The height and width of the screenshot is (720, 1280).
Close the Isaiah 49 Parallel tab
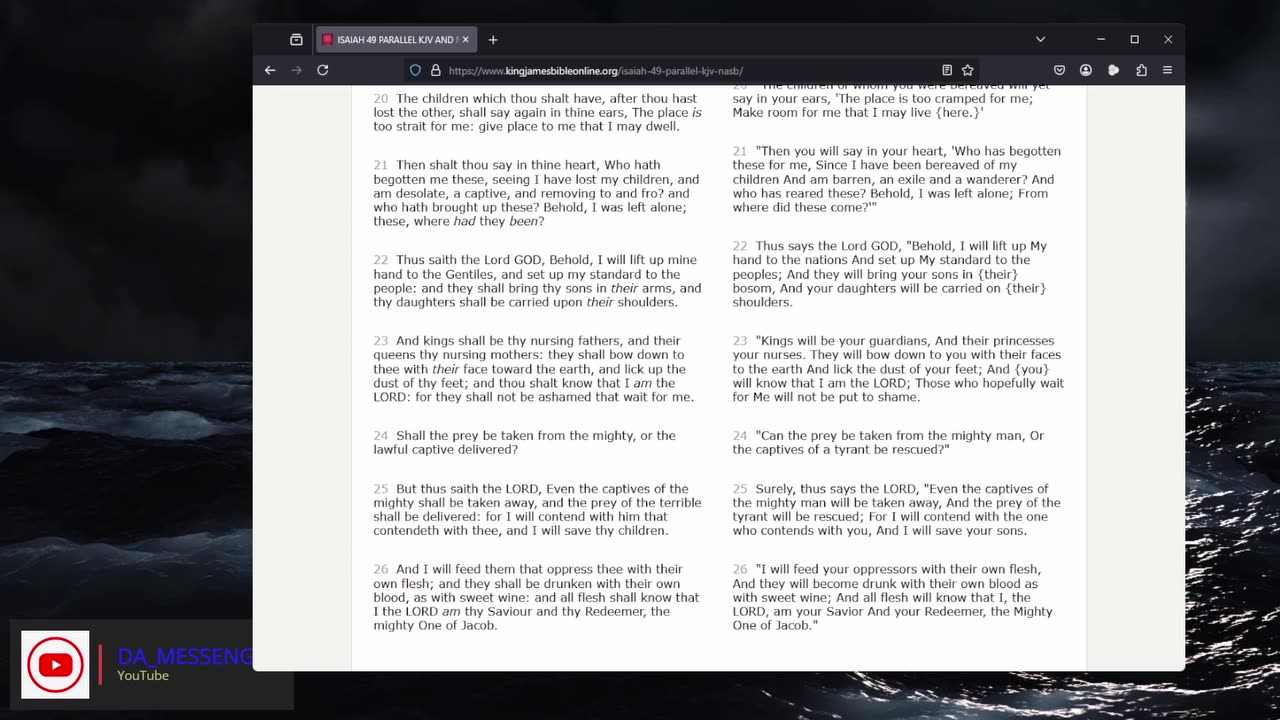pyautogui.click(x=465, y=40)
